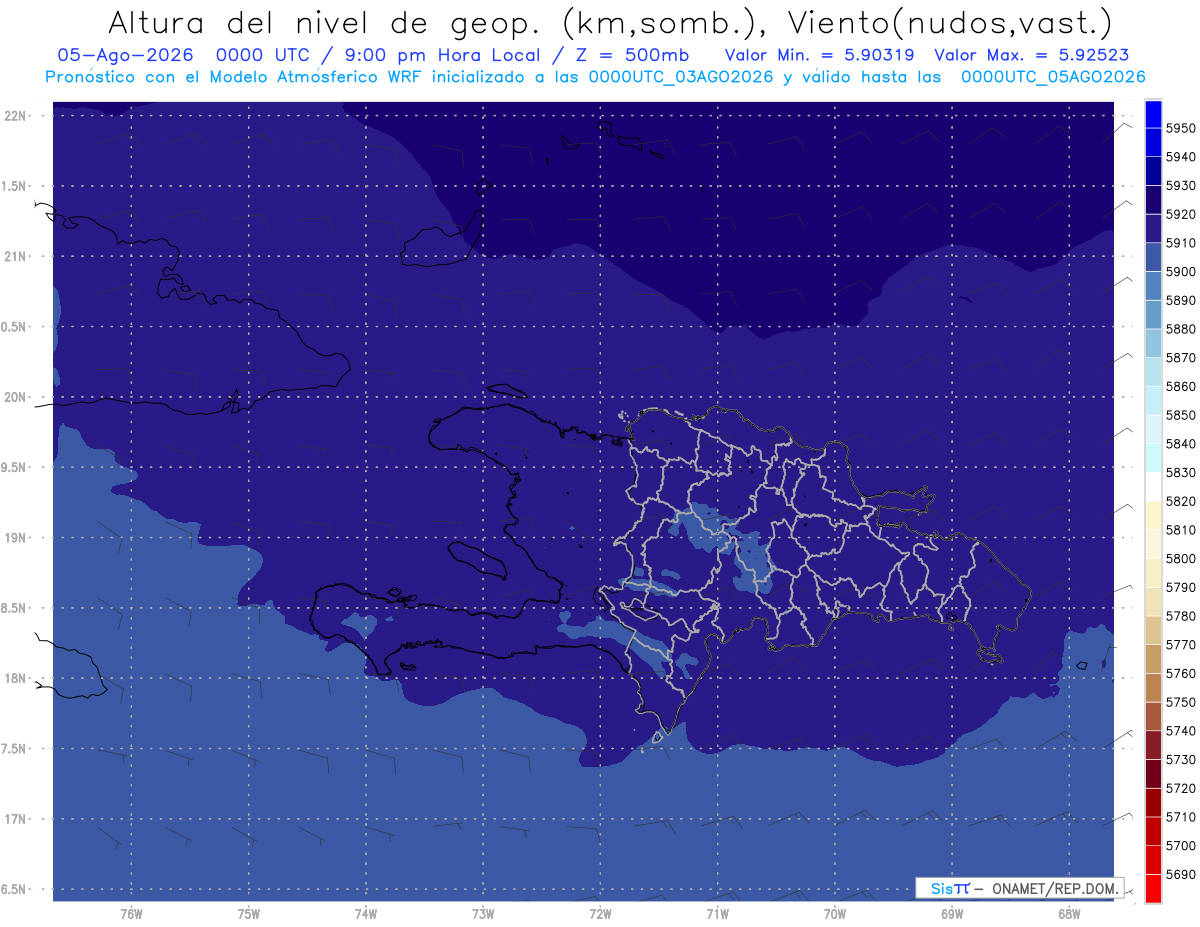Screen dimensions: 1200x927
Task: Click the 5830 colorbar label
Action: point(1181,472)
